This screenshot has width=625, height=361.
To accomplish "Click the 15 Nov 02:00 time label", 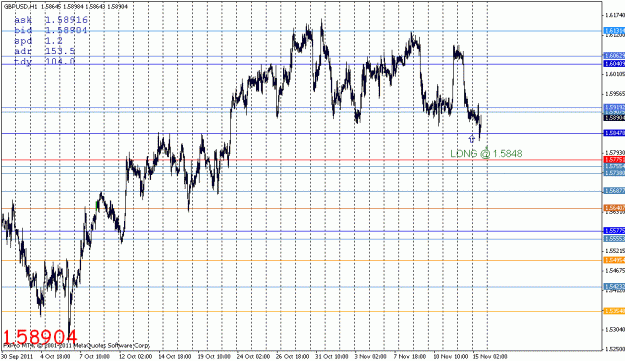I will point(490,356).
